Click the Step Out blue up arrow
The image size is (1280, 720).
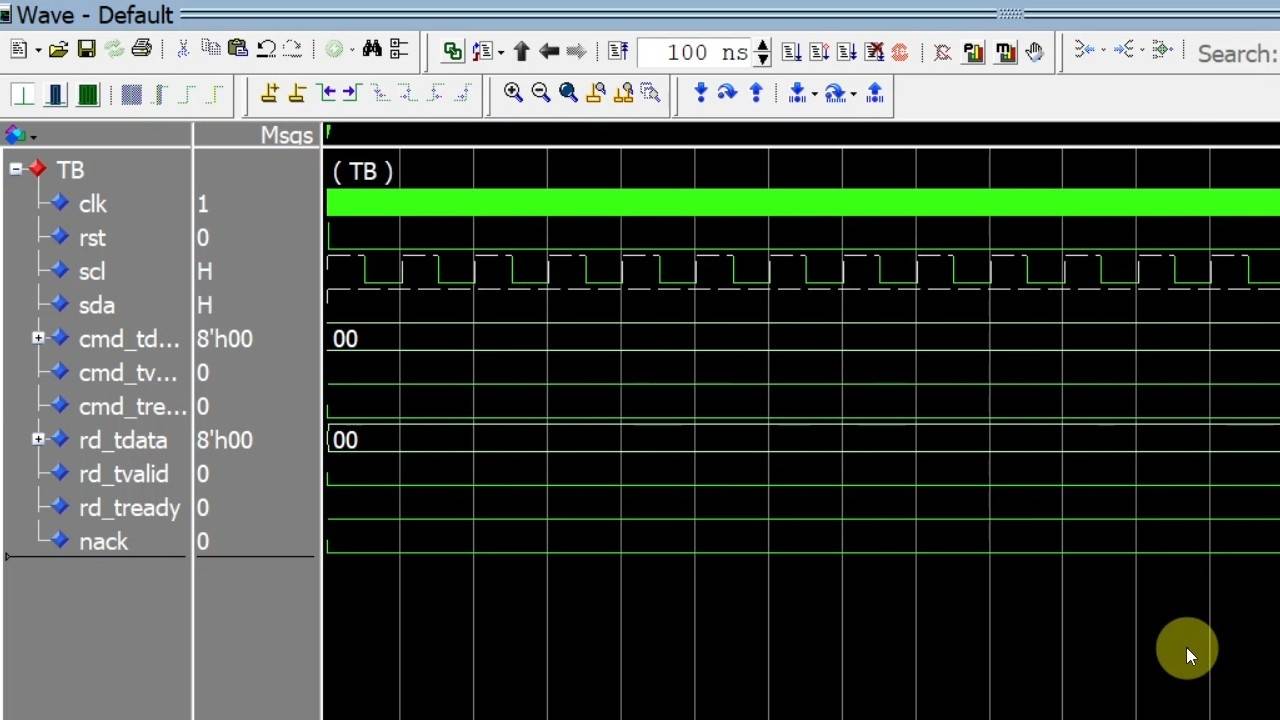756,93
